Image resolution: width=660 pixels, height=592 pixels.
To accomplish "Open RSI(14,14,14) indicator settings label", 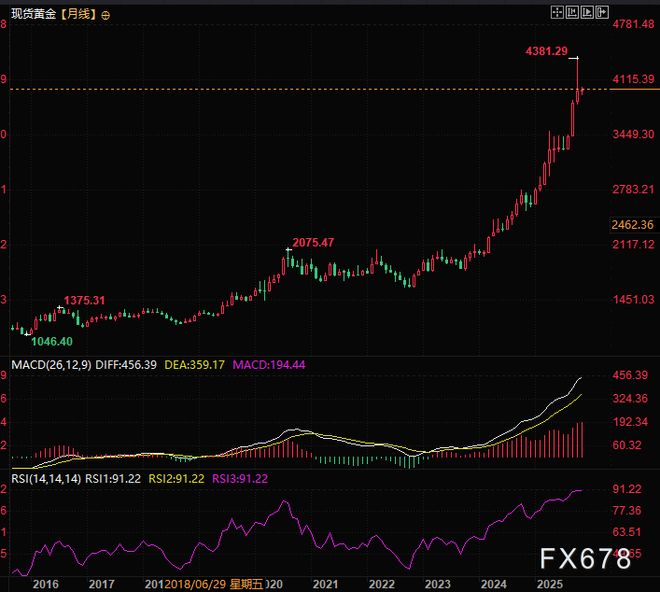I will point(40,479).
